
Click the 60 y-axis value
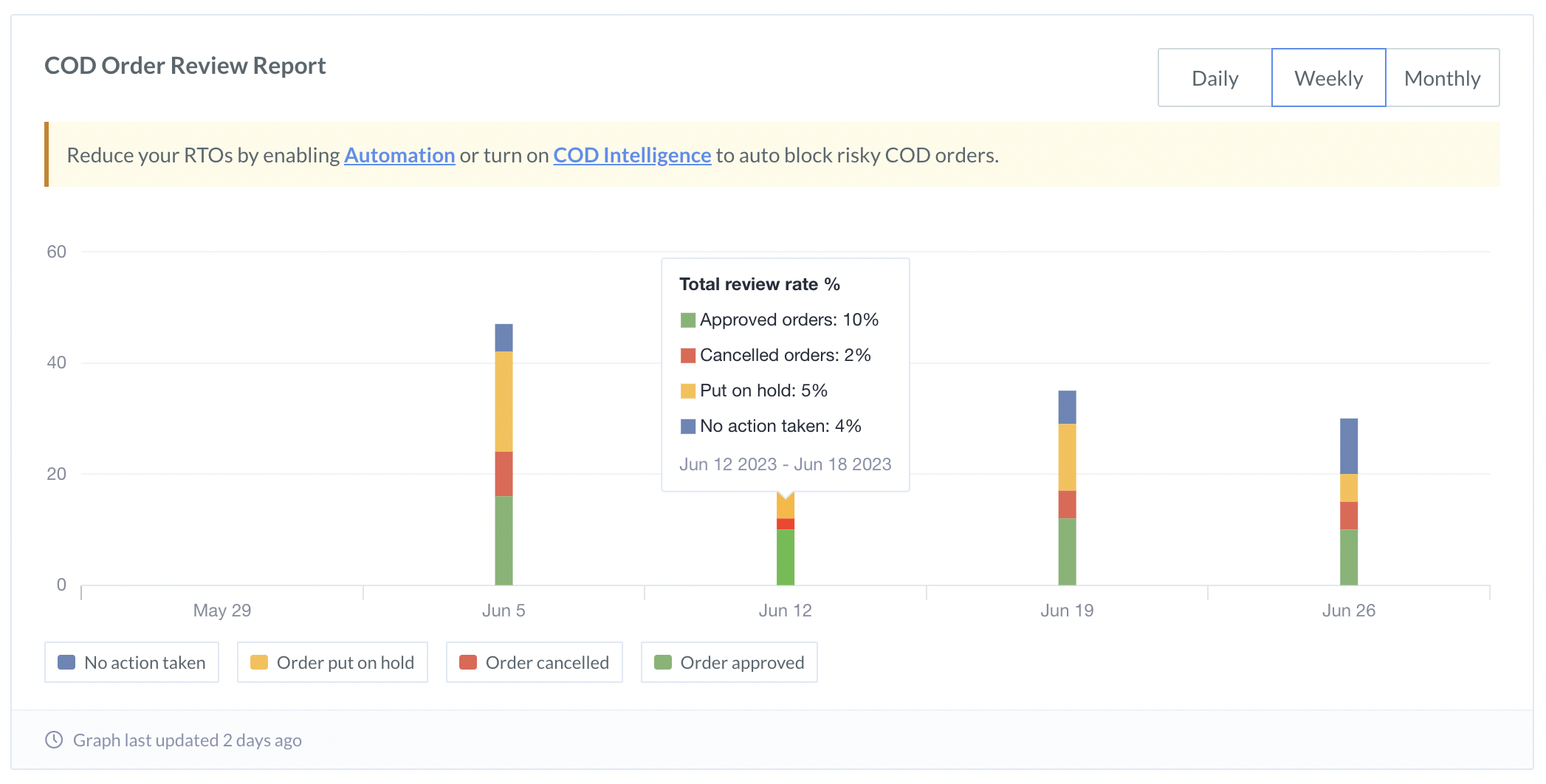(56, 252)
